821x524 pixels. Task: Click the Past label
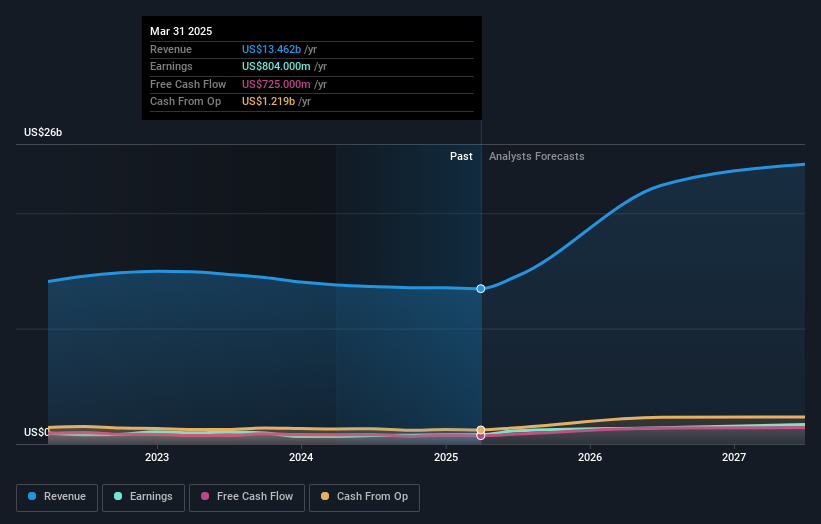[x=461, y=156]
